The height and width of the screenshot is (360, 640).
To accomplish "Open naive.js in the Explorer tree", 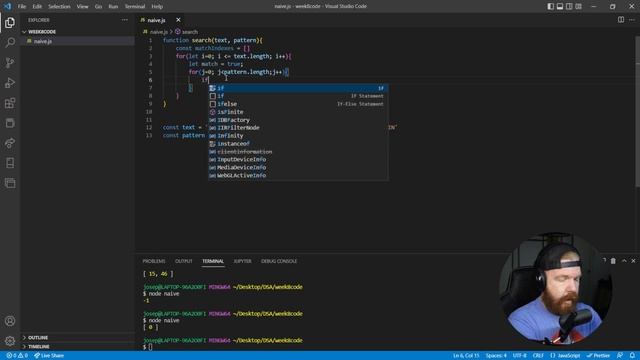I will point(78,41).
